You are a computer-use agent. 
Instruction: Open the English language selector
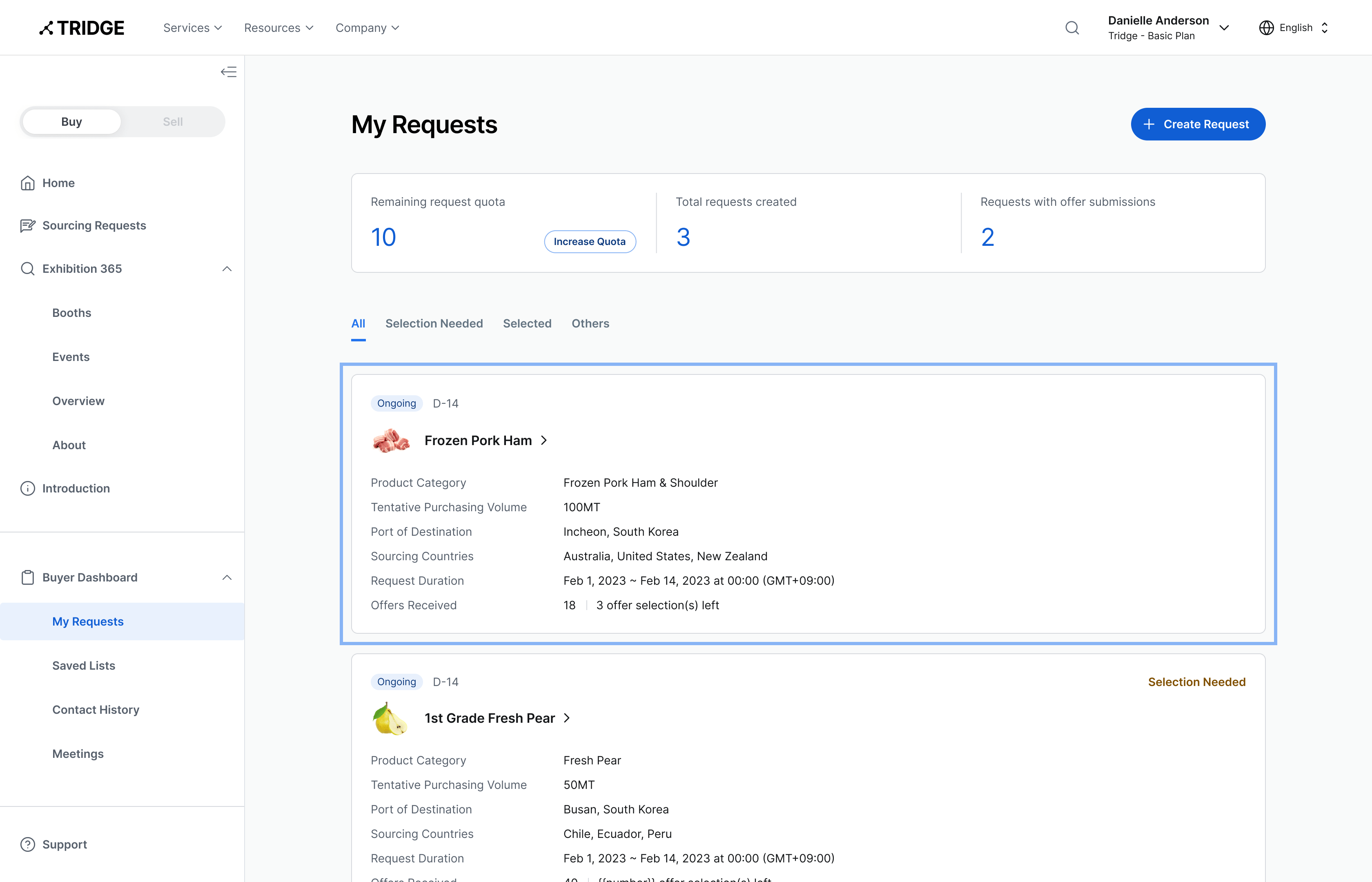[x=1294, y=27]
